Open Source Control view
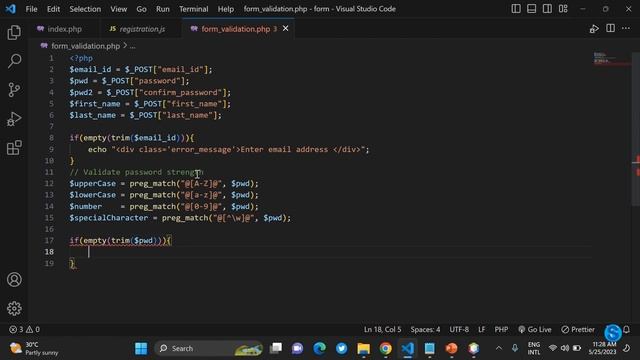The width and height of the screenshot is (640, 360). [x=14, y=90]
